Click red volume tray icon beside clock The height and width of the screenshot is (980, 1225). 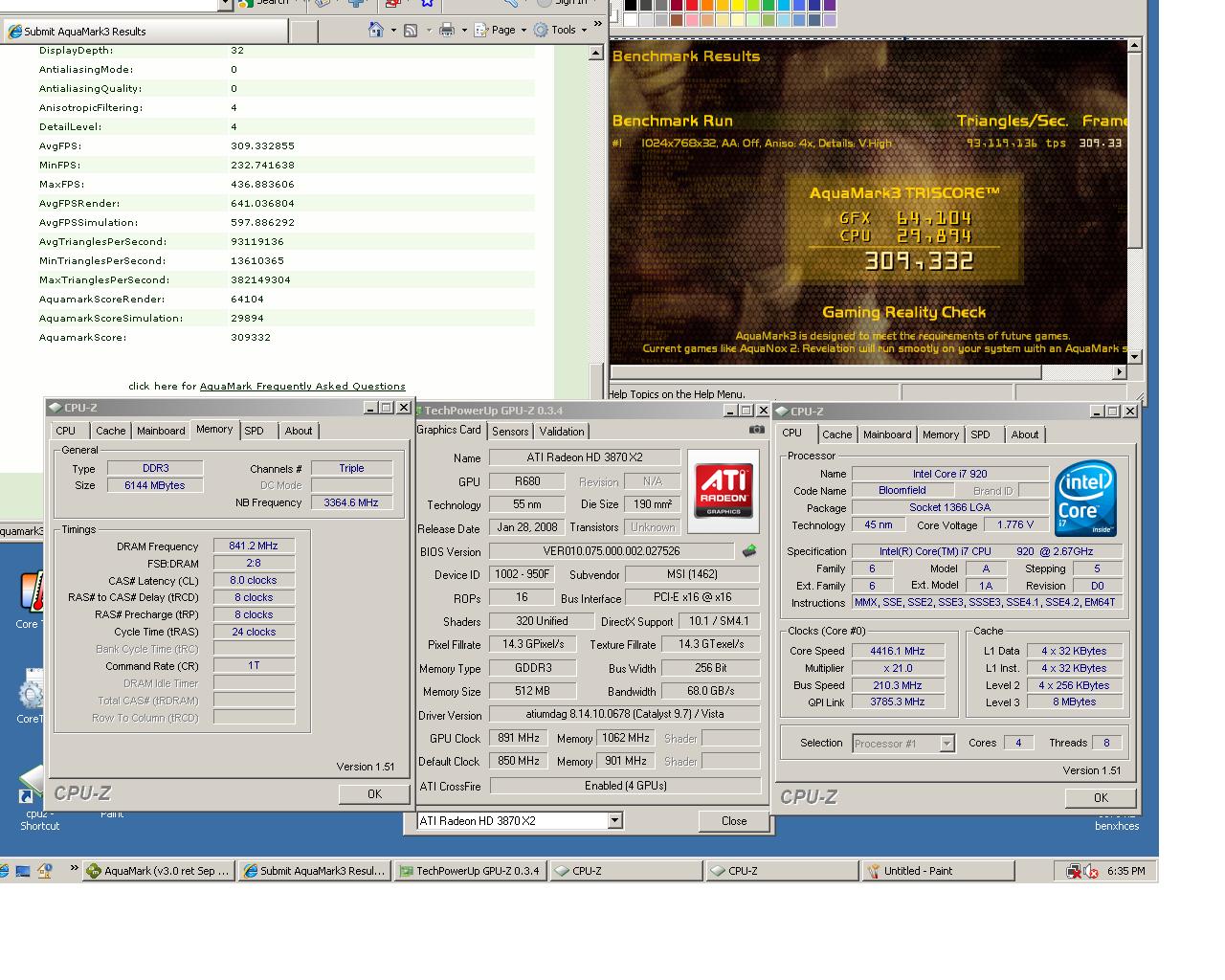1091,872
